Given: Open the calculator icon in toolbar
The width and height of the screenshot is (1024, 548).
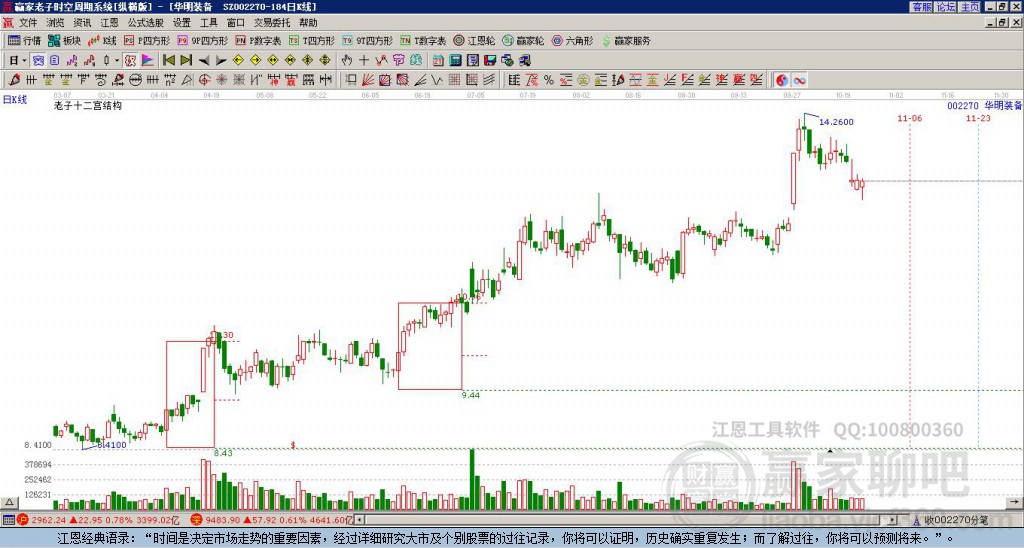Looking at the screenshot, I should coord(455,60).
